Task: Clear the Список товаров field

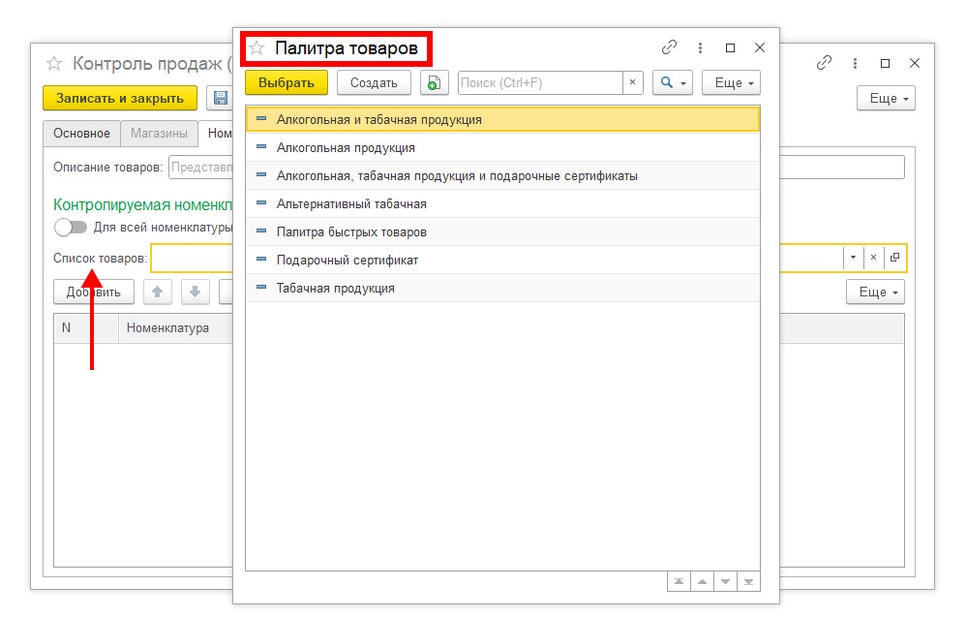Action: point(873,257)
